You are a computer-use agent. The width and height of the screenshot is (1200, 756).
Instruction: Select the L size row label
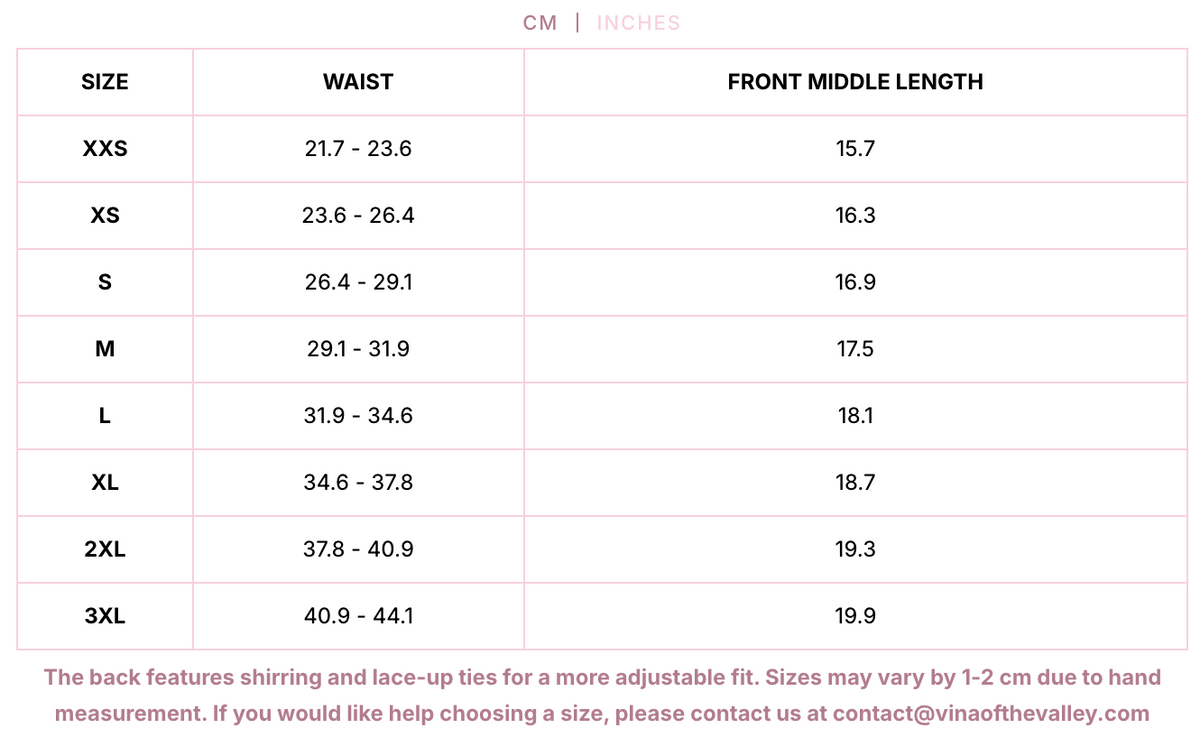105,415
